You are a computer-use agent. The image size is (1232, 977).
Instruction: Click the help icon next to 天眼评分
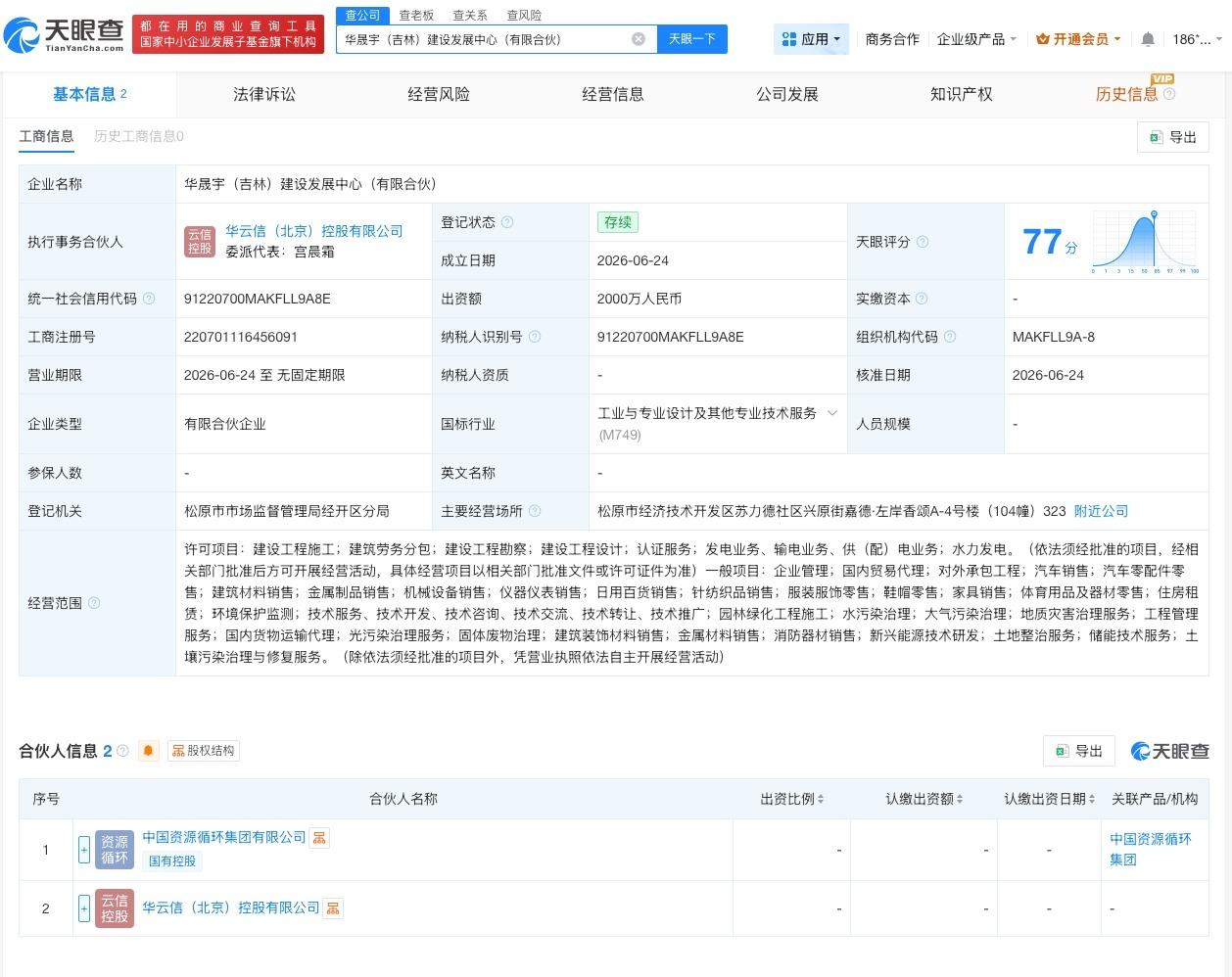pyautogui.click(x=922, y=242)
